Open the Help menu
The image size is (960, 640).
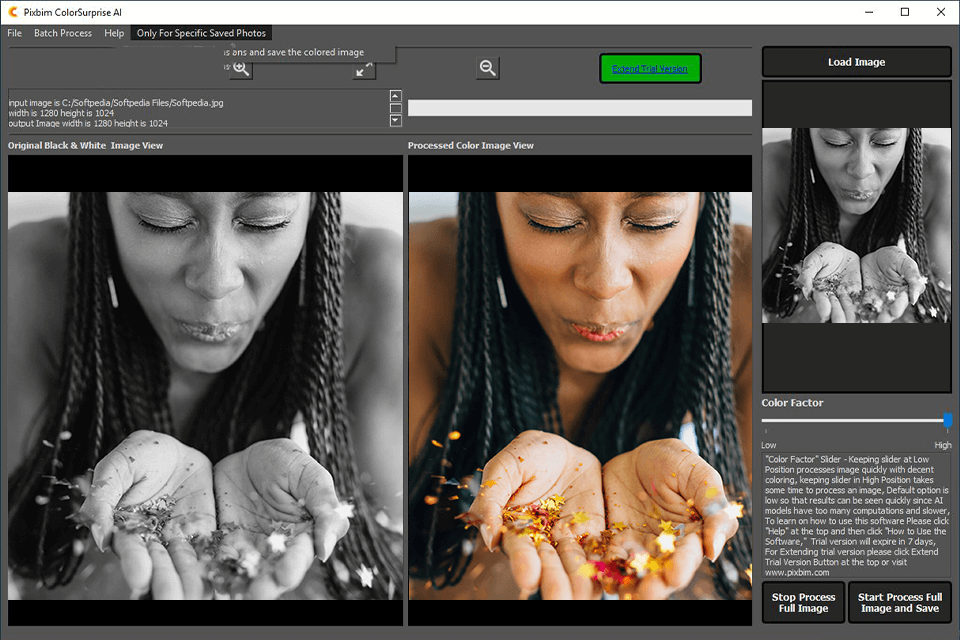(114, 33)
